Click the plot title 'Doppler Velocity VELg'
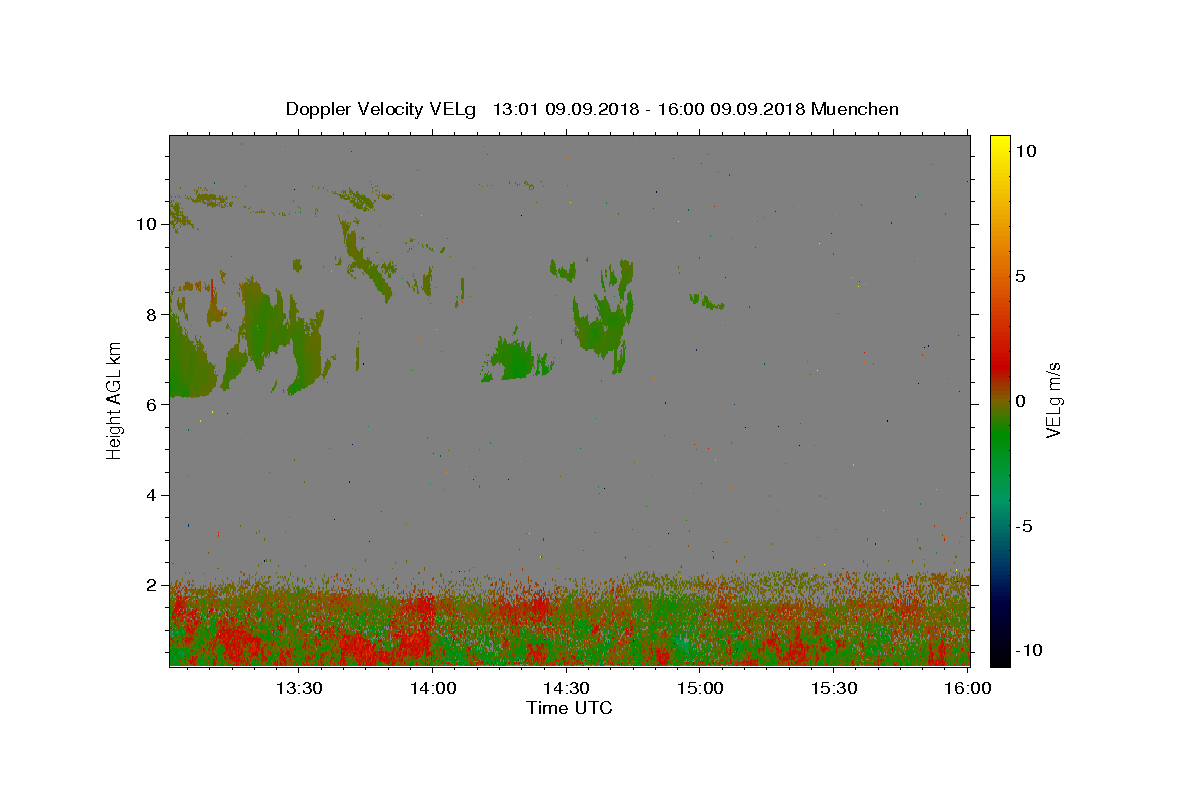1200x800 pixels. (383, 109)
